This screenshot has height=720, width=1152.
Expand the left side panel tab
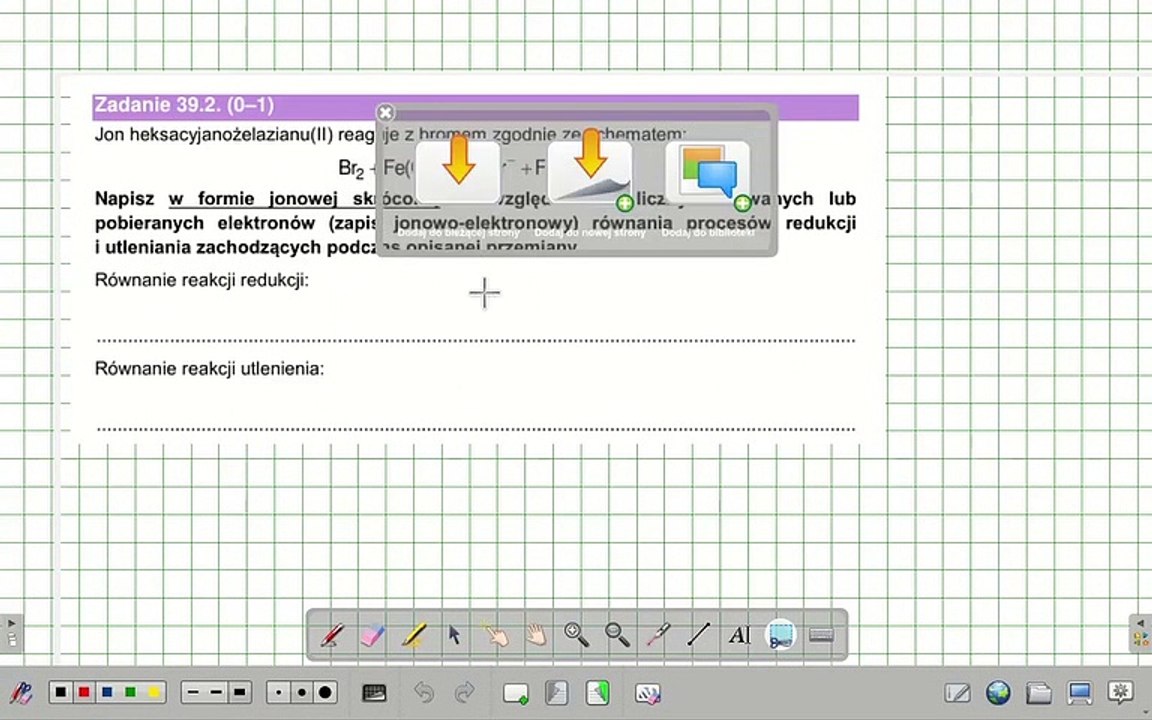point(11,632)
